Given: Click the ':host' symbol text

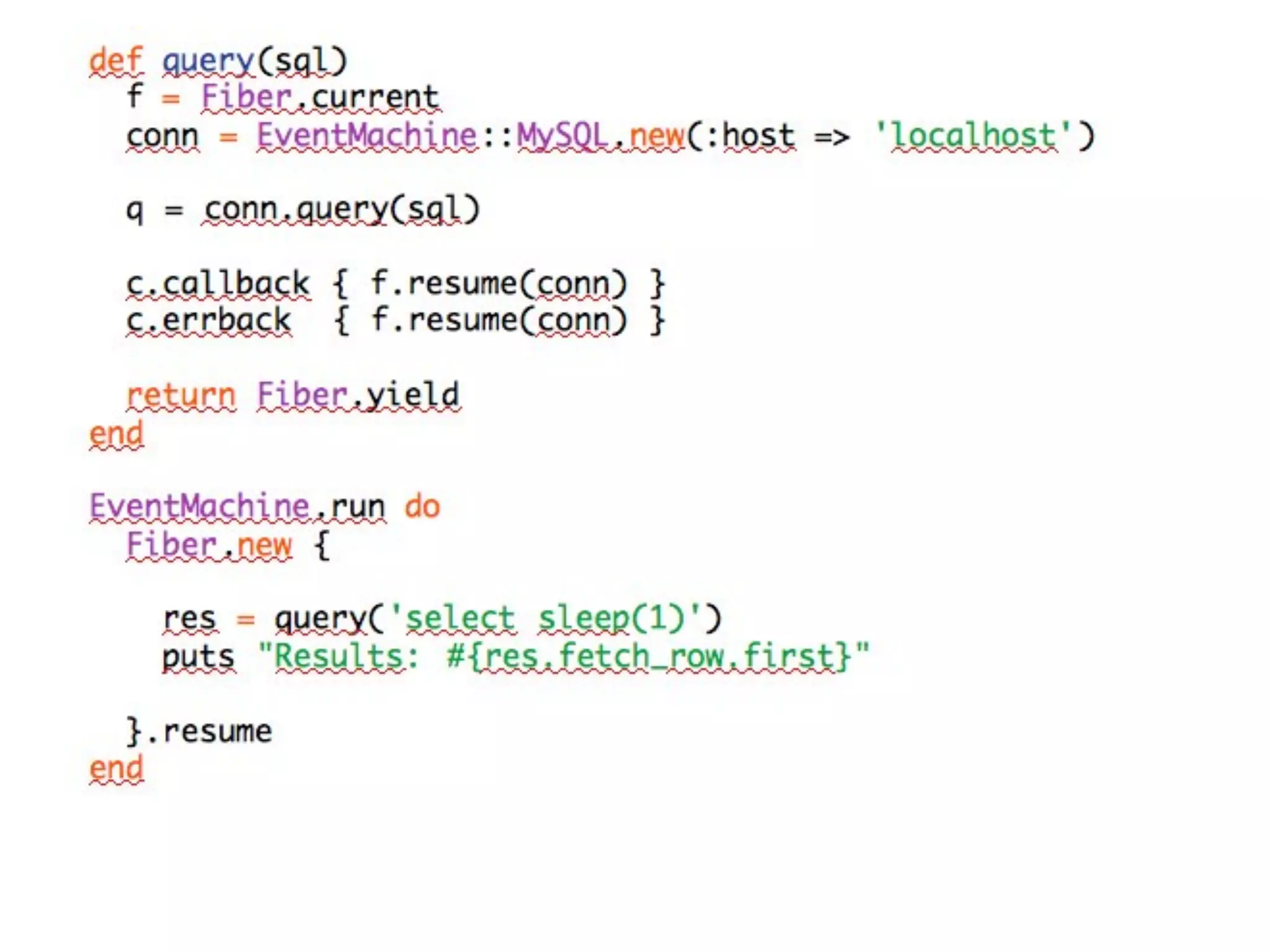Looking at the screenshot, I should [x=750, y=136].
